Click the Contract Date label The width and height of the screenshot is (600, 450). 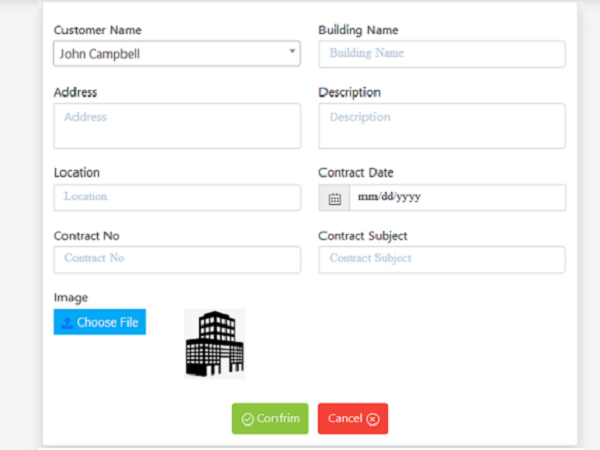355,173
